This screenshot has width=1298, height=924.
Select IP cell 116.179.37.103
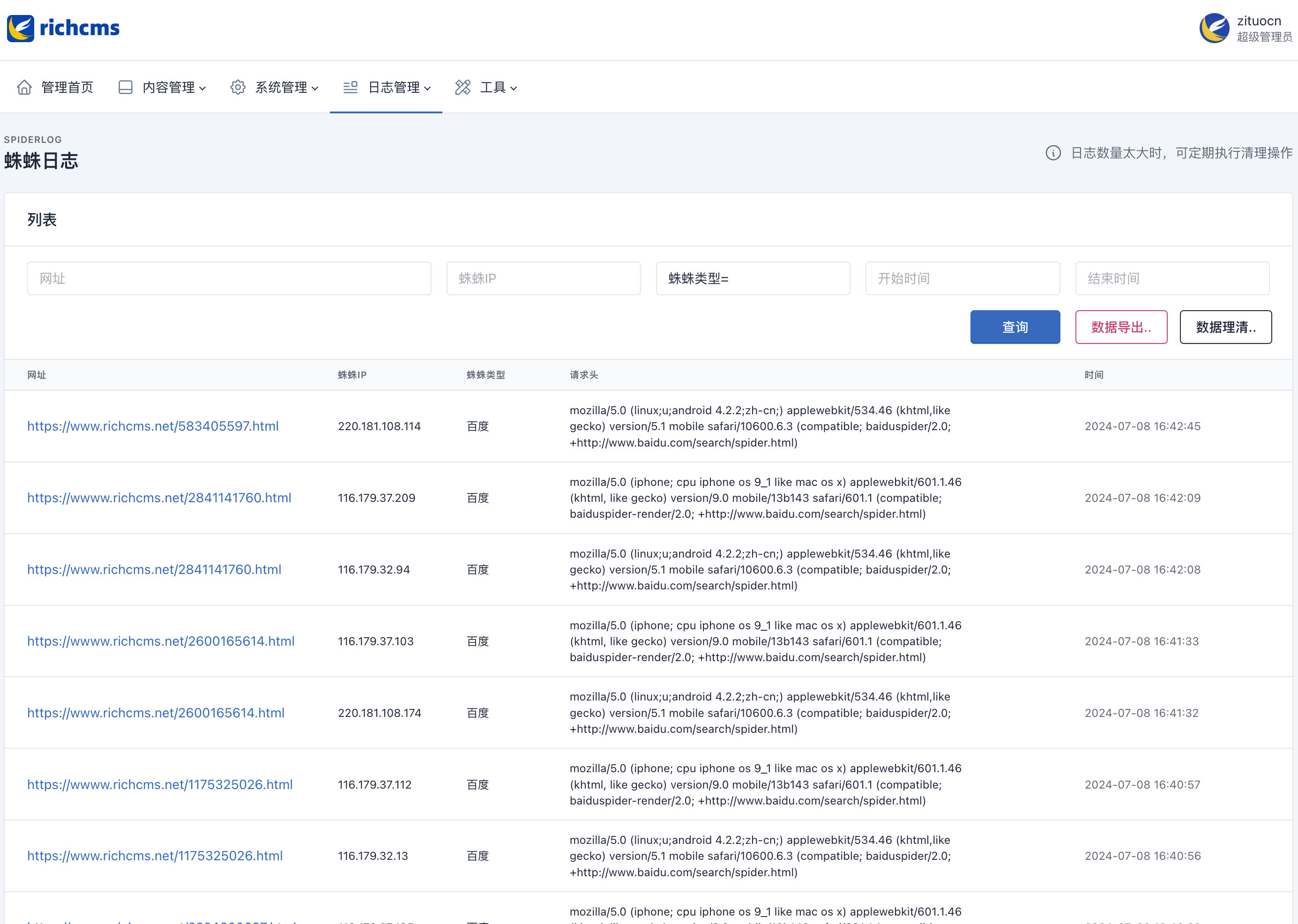point(375,641)
